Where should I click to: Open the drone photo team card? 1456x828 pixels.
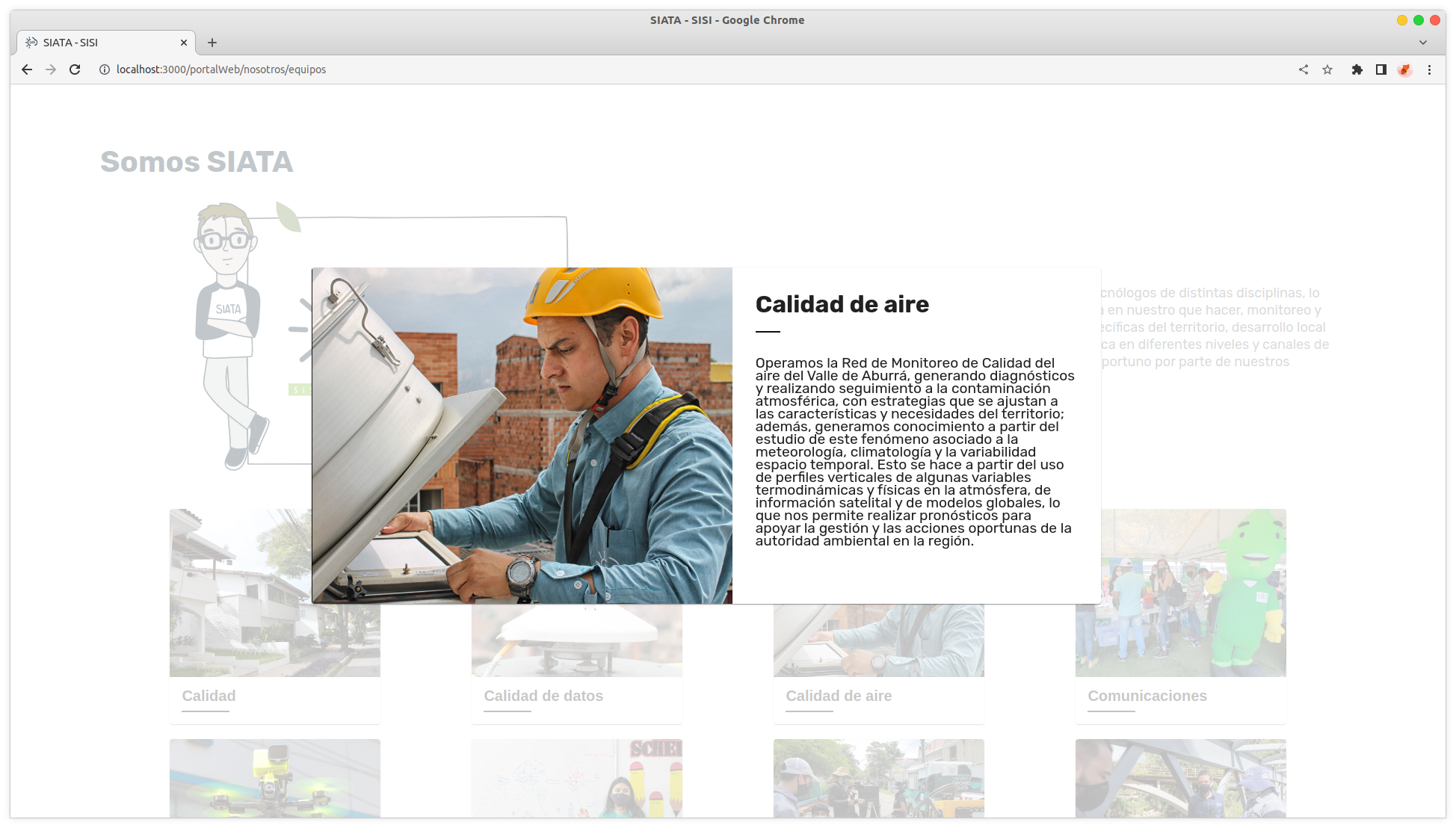point(275,778)
